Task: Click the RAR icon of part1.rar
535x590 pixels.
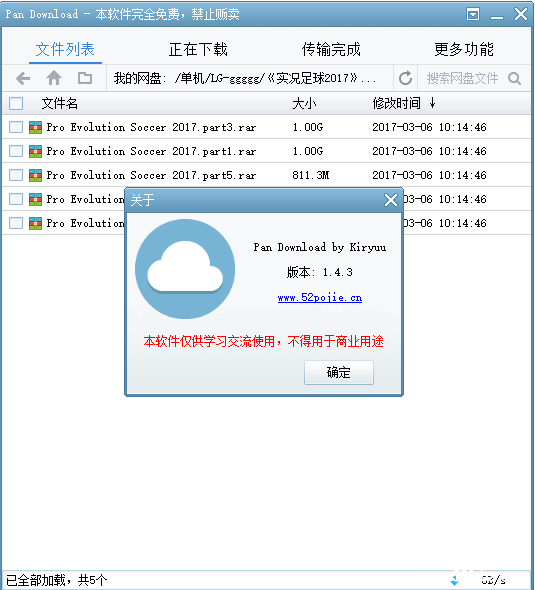Action: 35,151
